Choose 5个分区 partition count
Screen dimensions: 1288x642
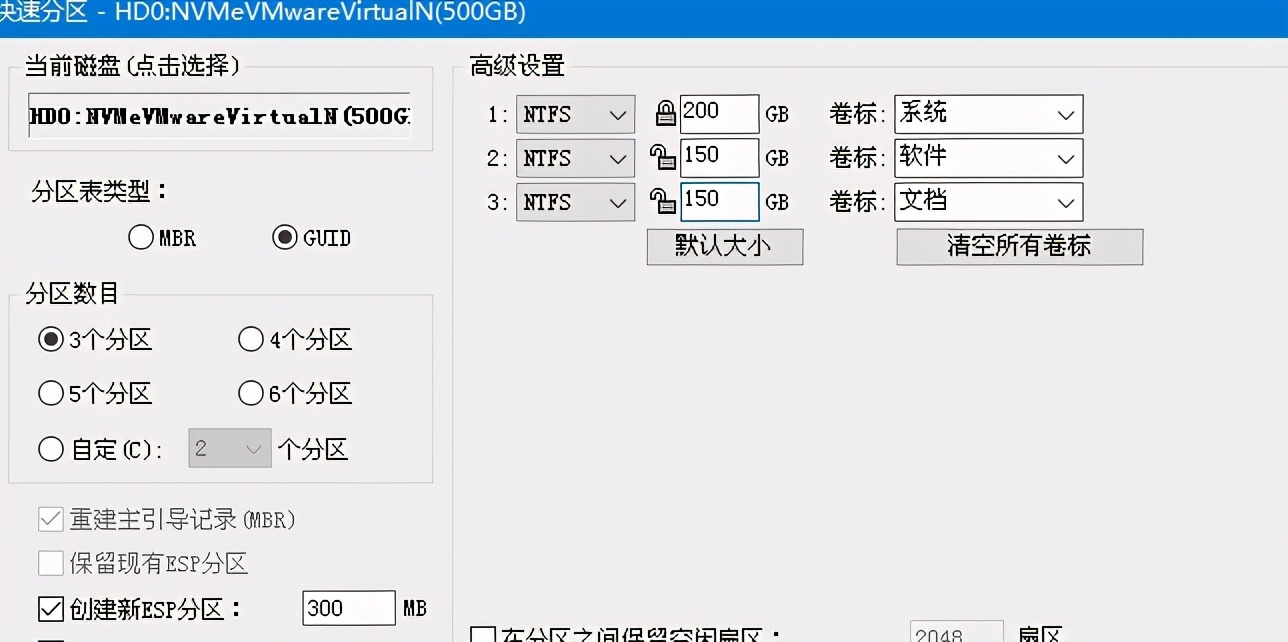(x=51, y=393)
